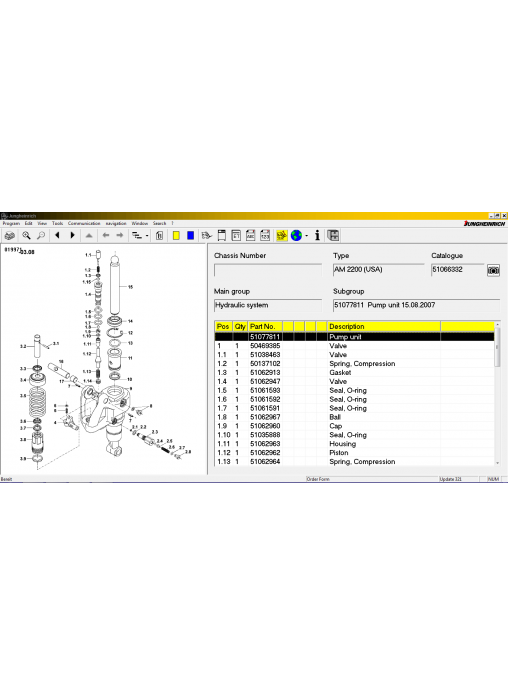Go to previous page with left arrow

point(57,236)
